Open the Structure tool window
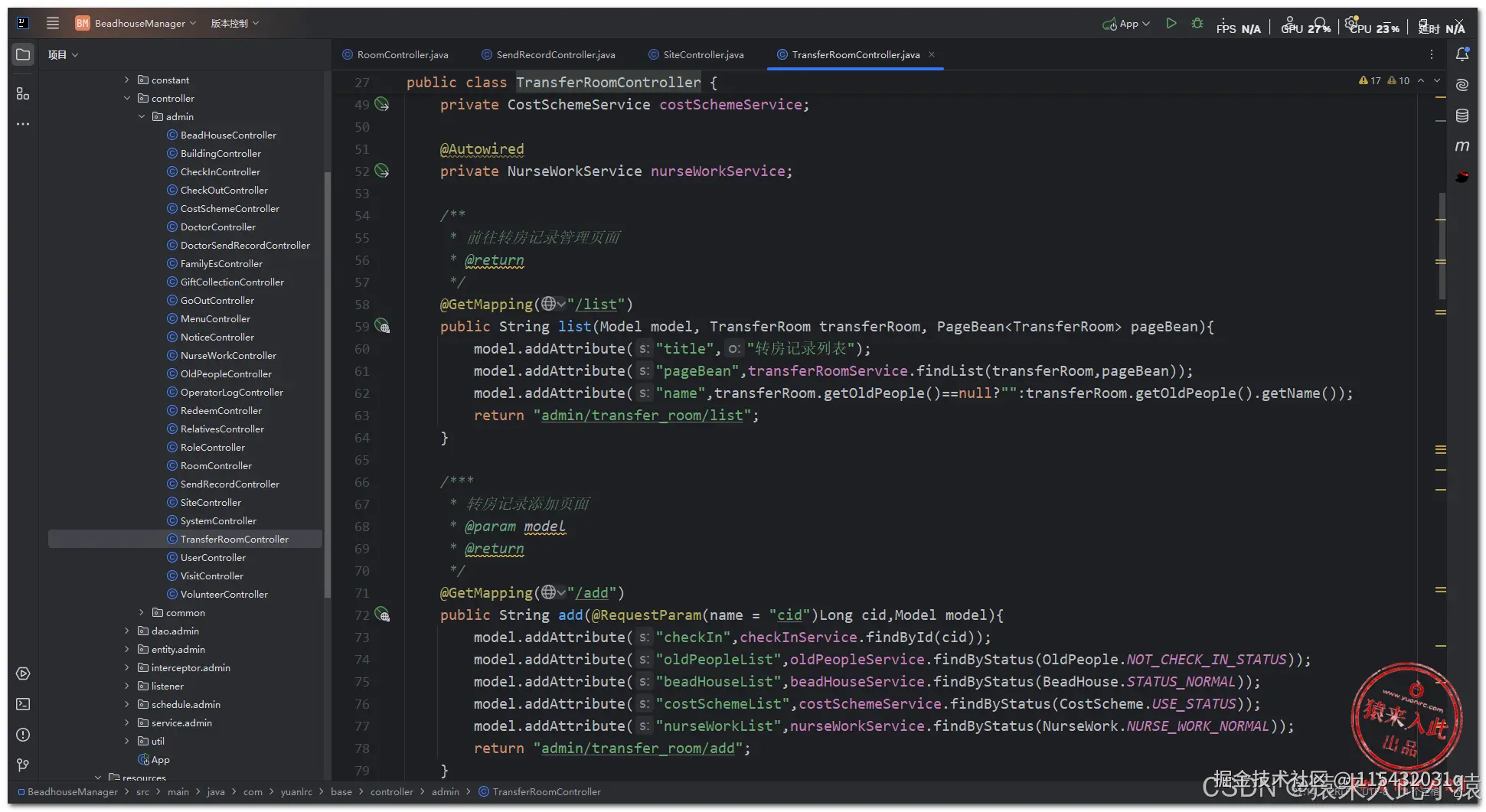This screenshot has width=1486, height=812. tap(23, 93)
